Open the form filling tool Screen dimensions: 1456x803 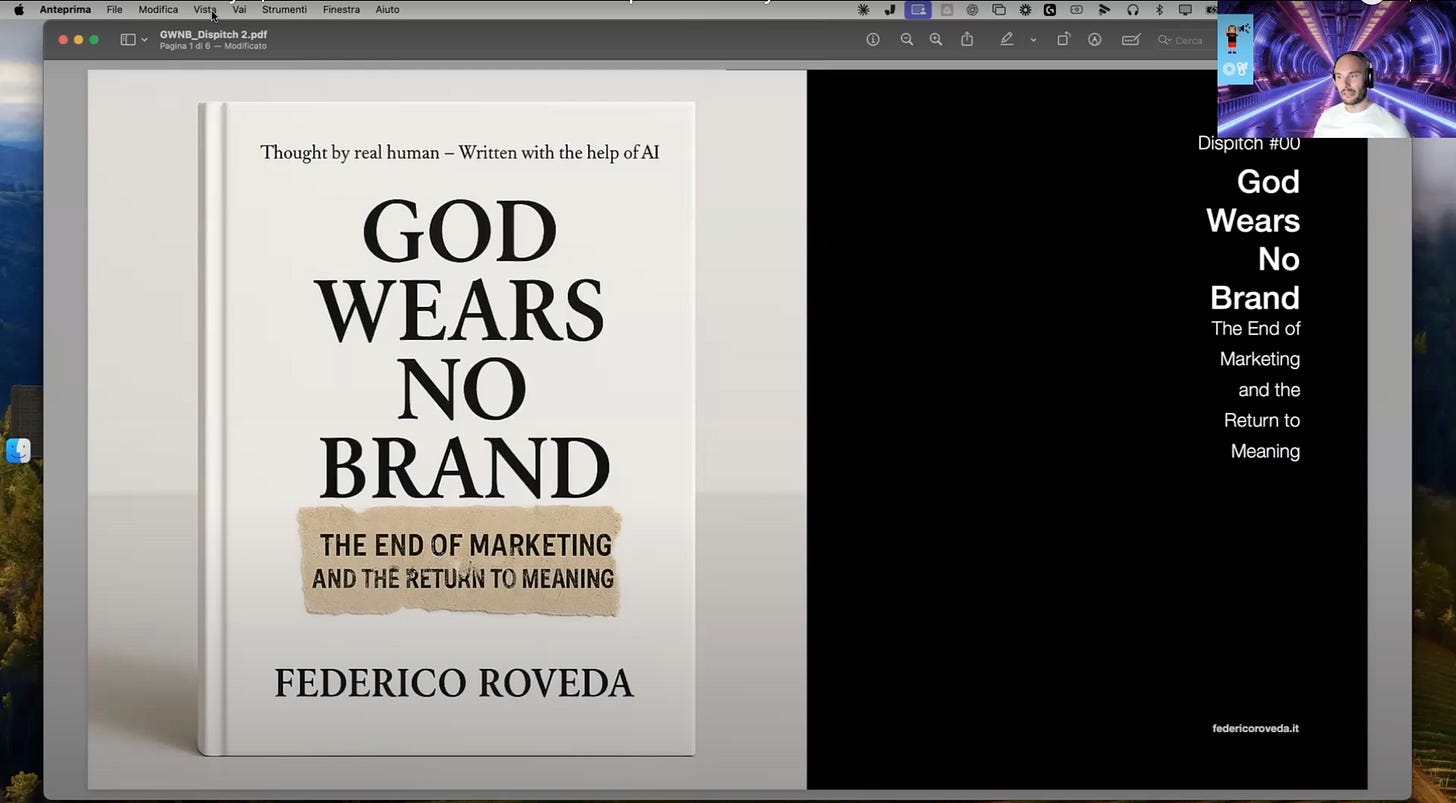pos(1130,40)
